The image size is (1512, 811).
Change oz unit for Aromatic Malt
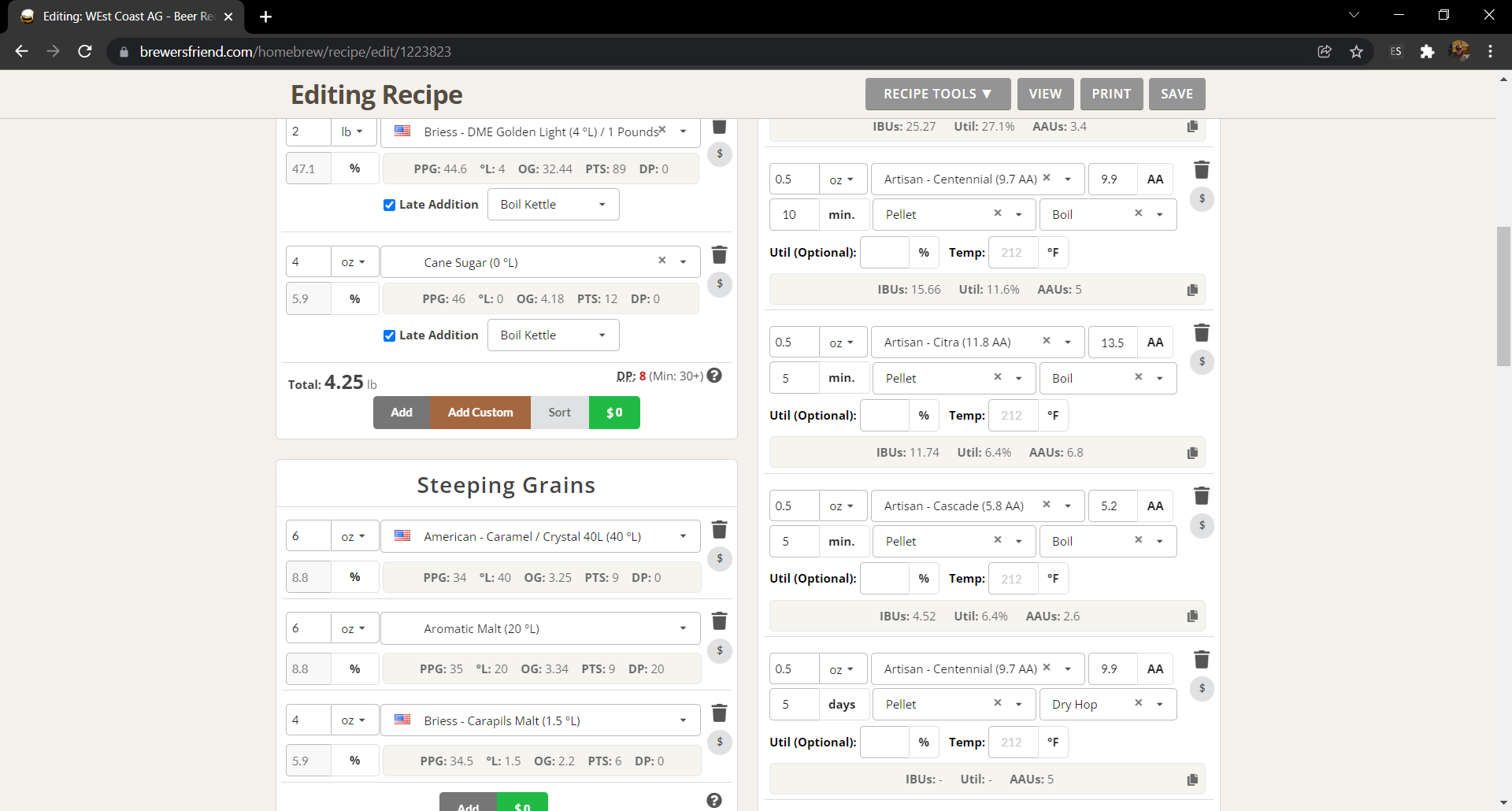(x=354, y=628)
